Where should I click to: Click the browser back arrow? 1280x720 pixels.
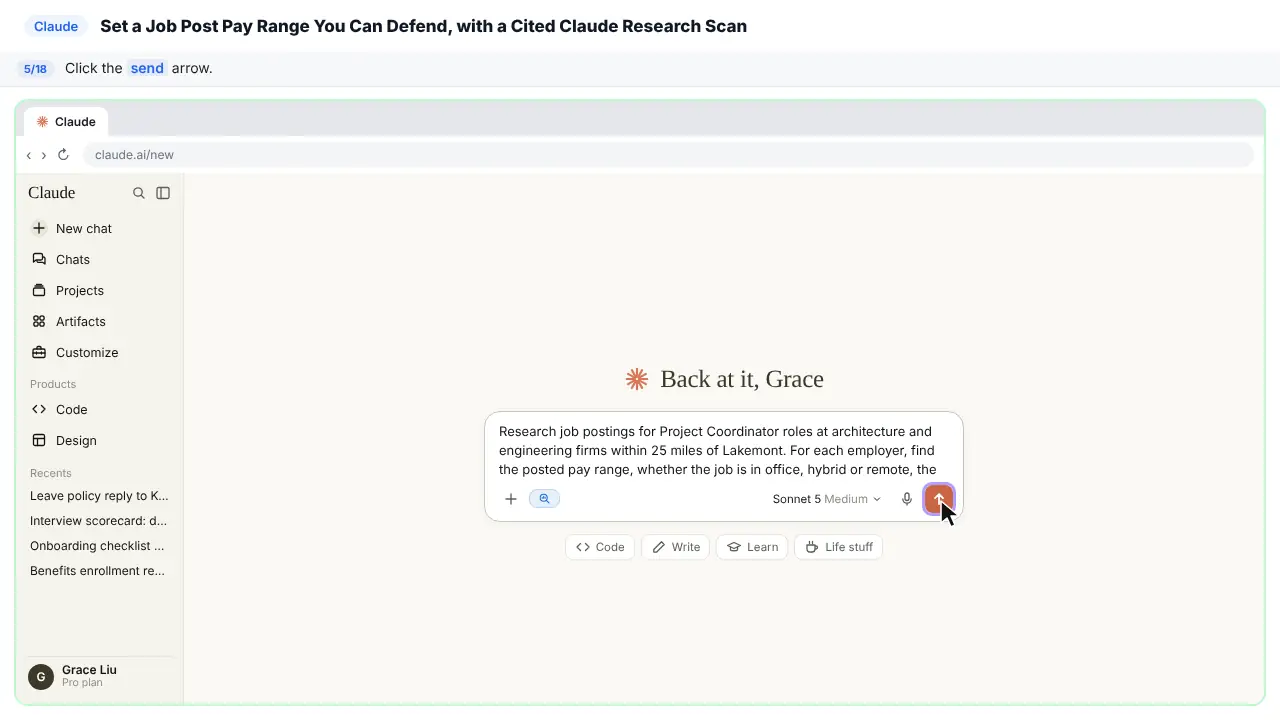pyautogui.click(x=29, y=155)
